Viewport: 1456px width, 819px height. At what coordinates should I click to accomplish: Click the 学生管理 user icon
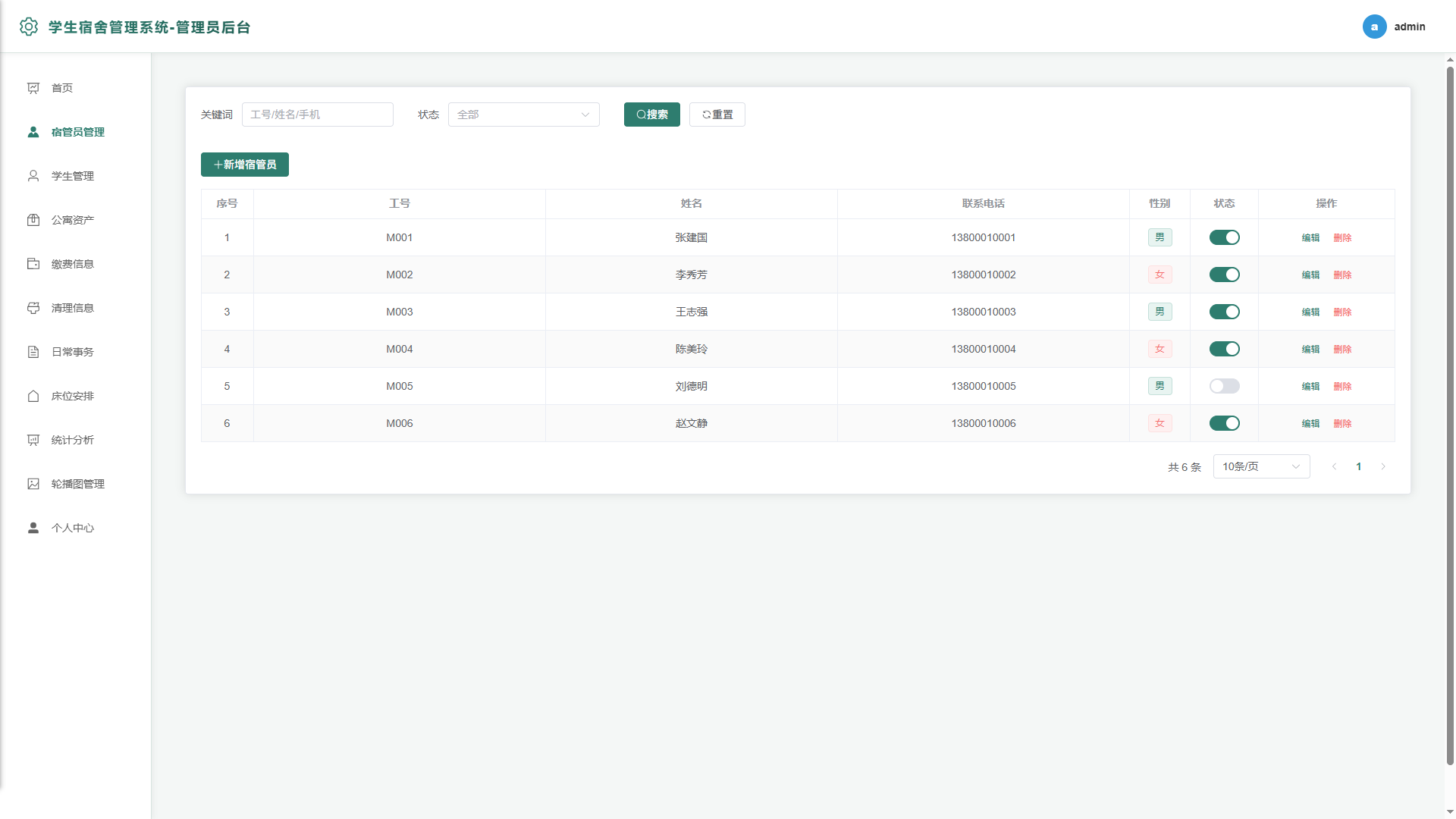click(x=33, y=176)
